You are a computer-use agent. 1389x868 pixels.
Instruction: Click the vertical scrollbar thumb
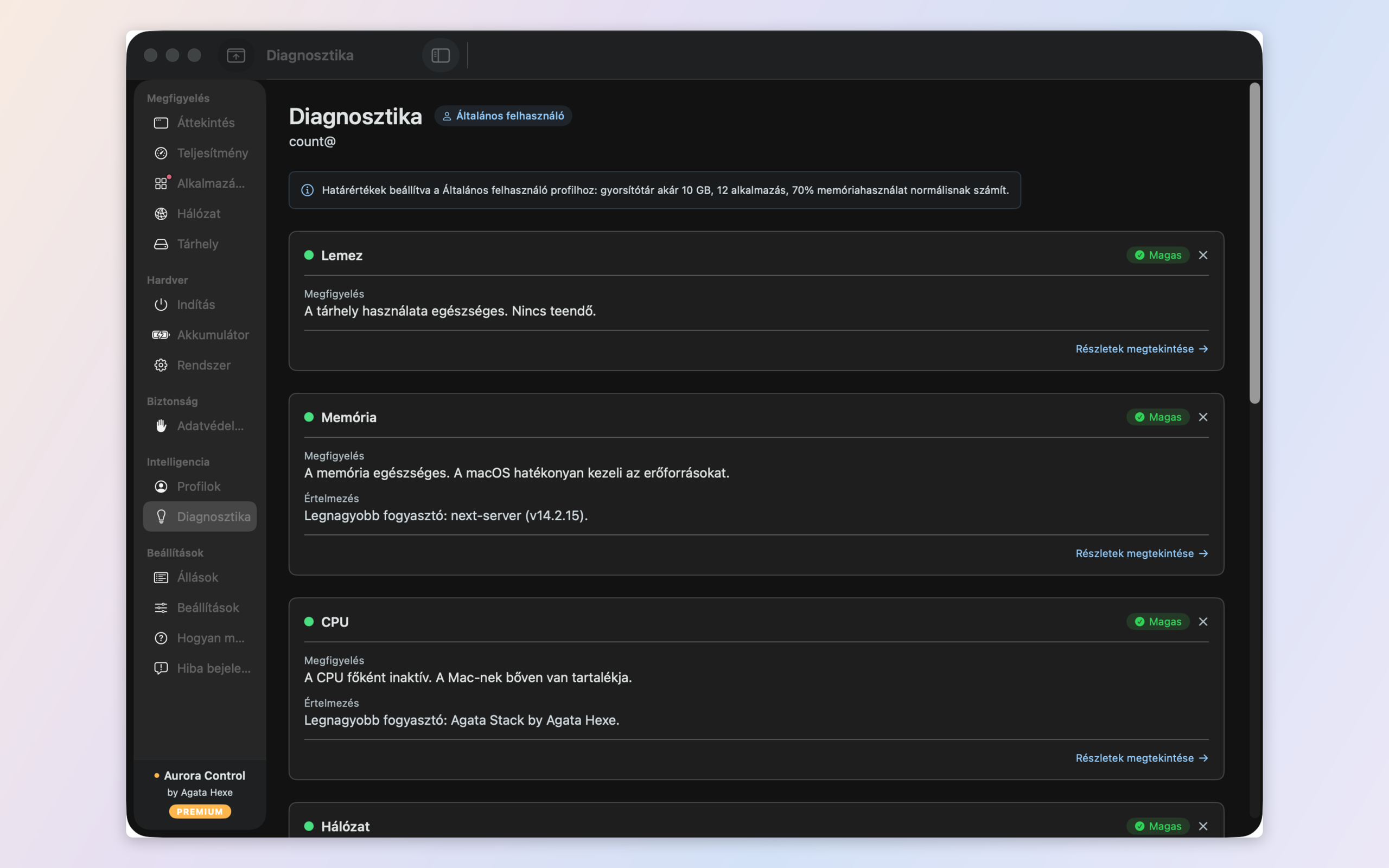[1254, 244]
